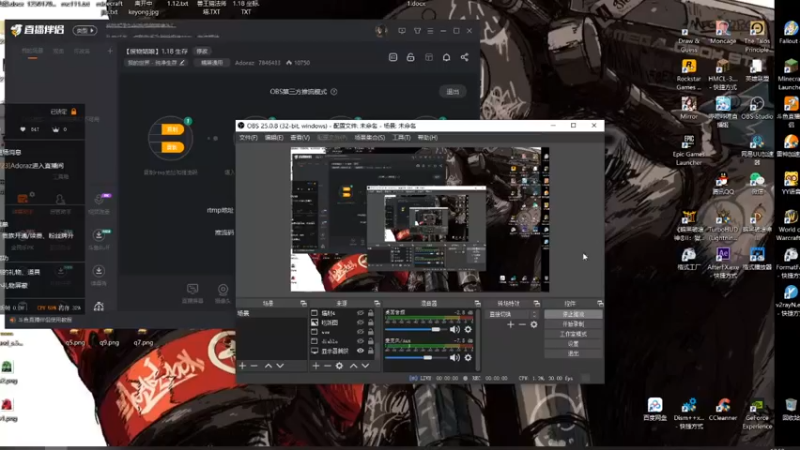The width and height of the screenshot is (800, 450).
Task: Float the Controls dock panel icon
Action: (x=600, y=303)
